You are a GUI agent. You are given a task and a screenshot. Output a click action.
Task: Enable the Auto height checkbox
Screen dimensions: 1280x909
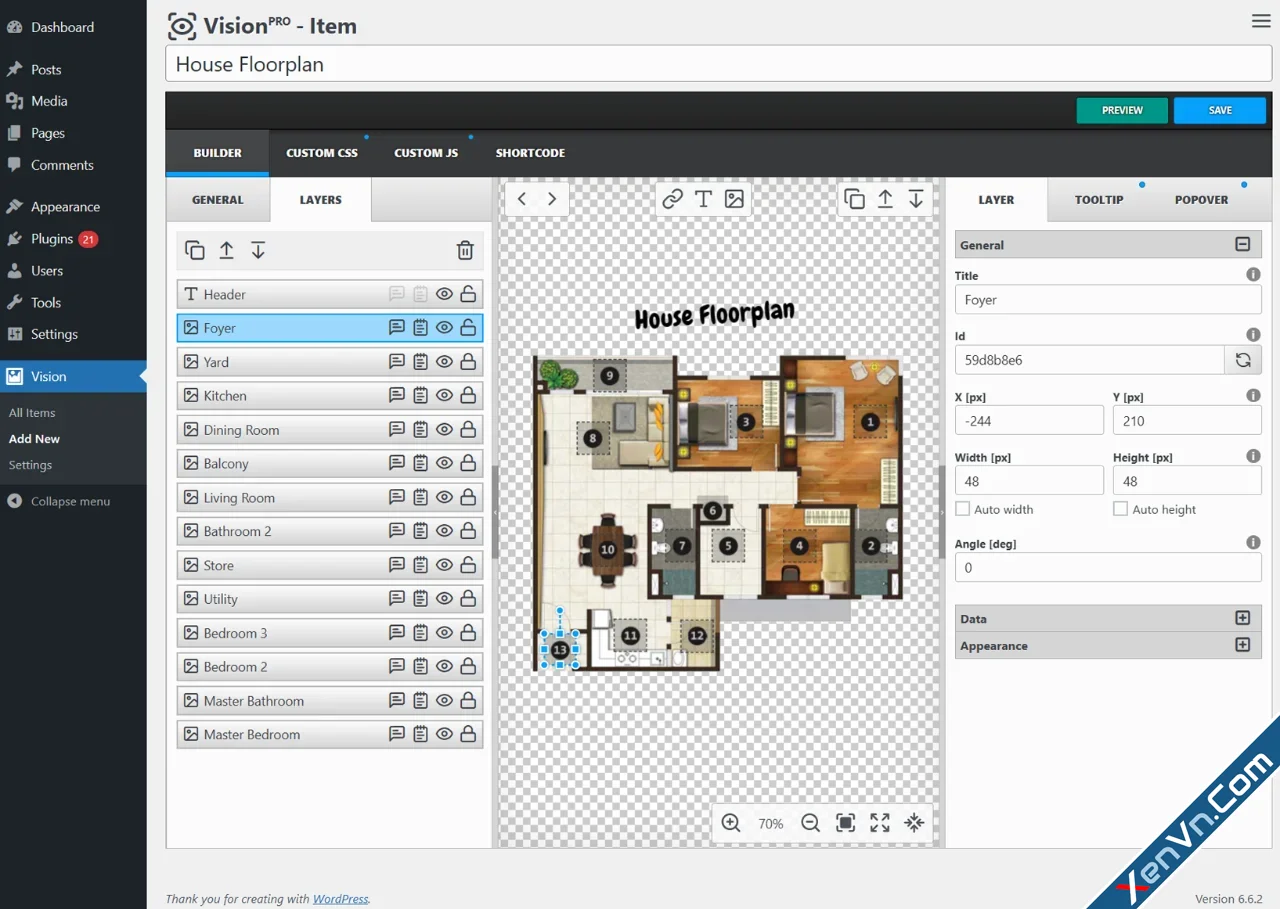tap(1121, 509)
